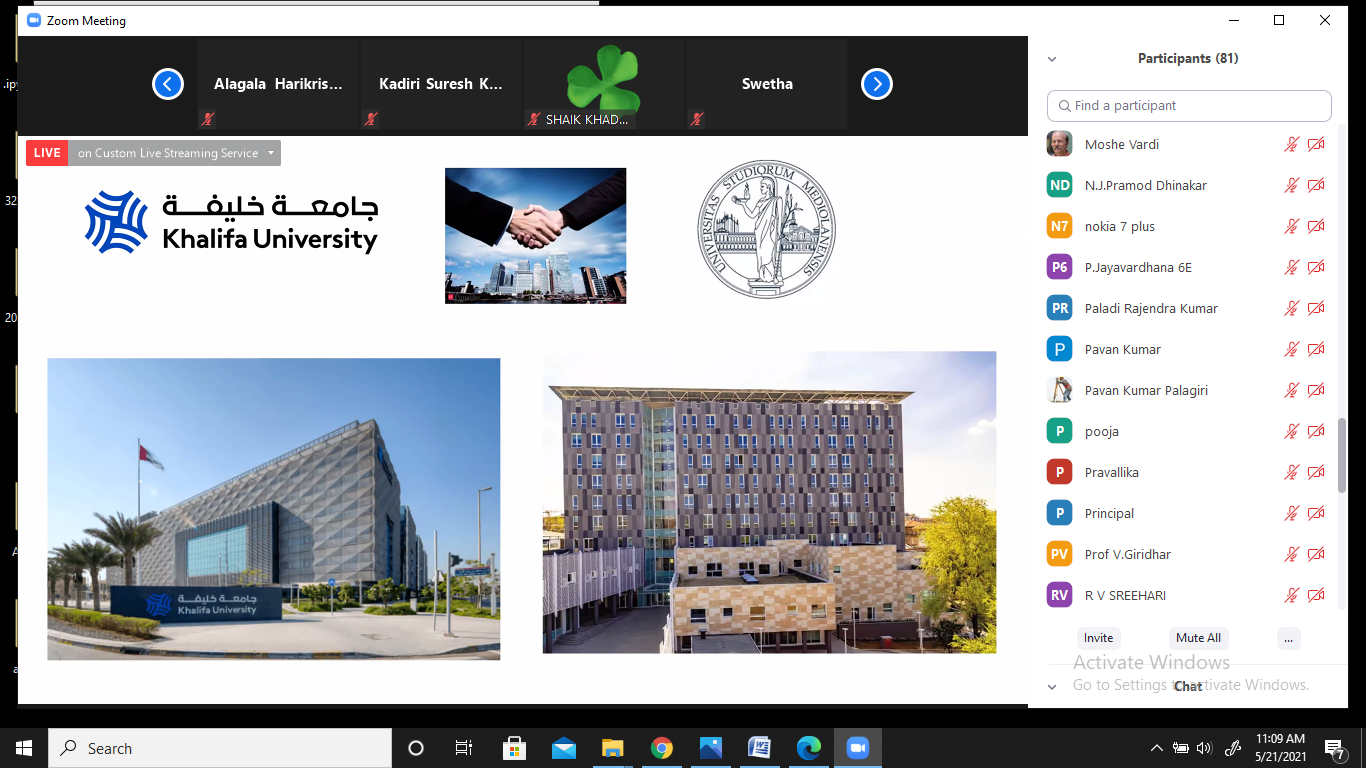Click Prof V.Giridhar's muted microphone icon
This screenshot has width=1366, height=768.
[1292, 555]
